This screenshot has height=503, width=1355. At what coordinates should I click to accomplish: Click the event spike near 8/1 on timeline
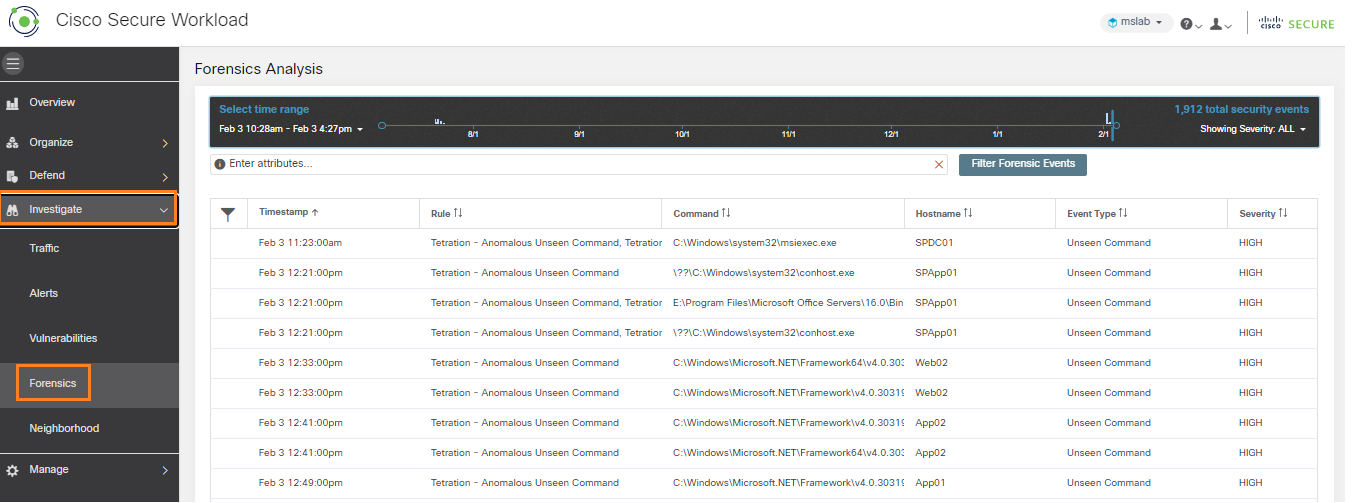coord(439,121)
